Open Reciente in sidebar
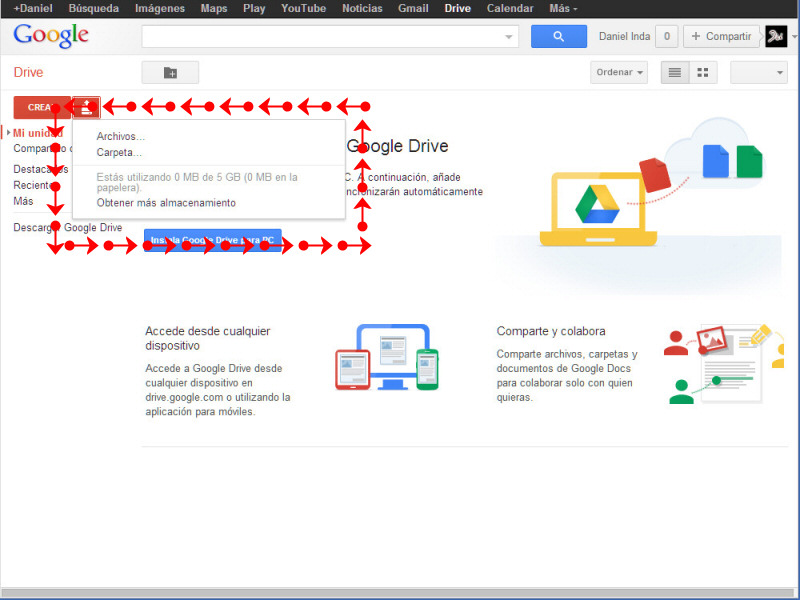 (33, 185)
